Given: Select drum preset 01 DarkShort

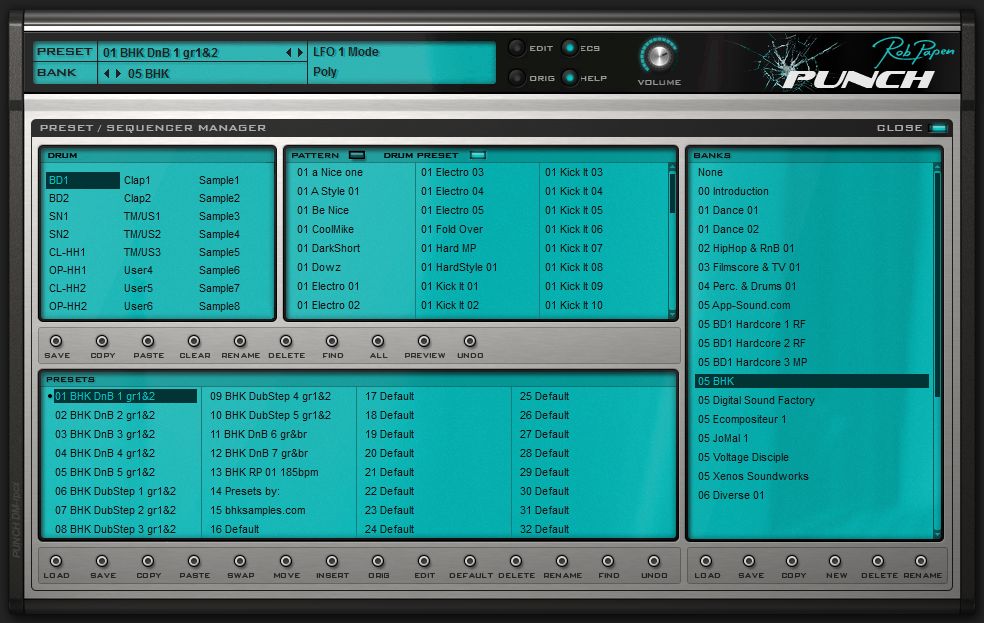Looking at the screenshot, I should tap(328, 248).
